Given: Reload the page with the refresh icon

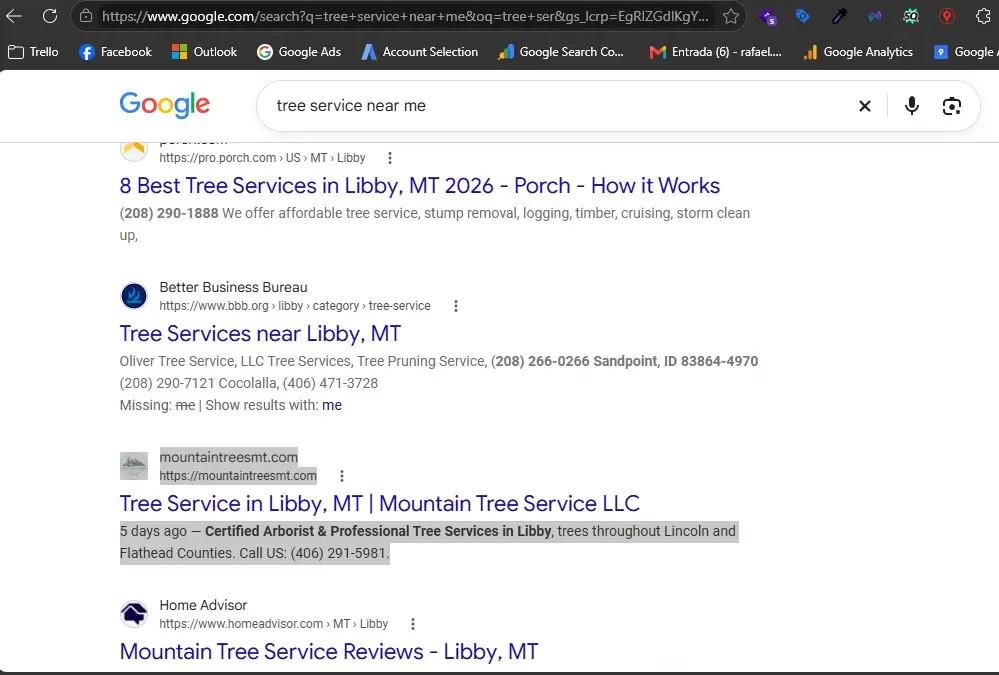Looking at the screenshot, I should coord(50,16).
